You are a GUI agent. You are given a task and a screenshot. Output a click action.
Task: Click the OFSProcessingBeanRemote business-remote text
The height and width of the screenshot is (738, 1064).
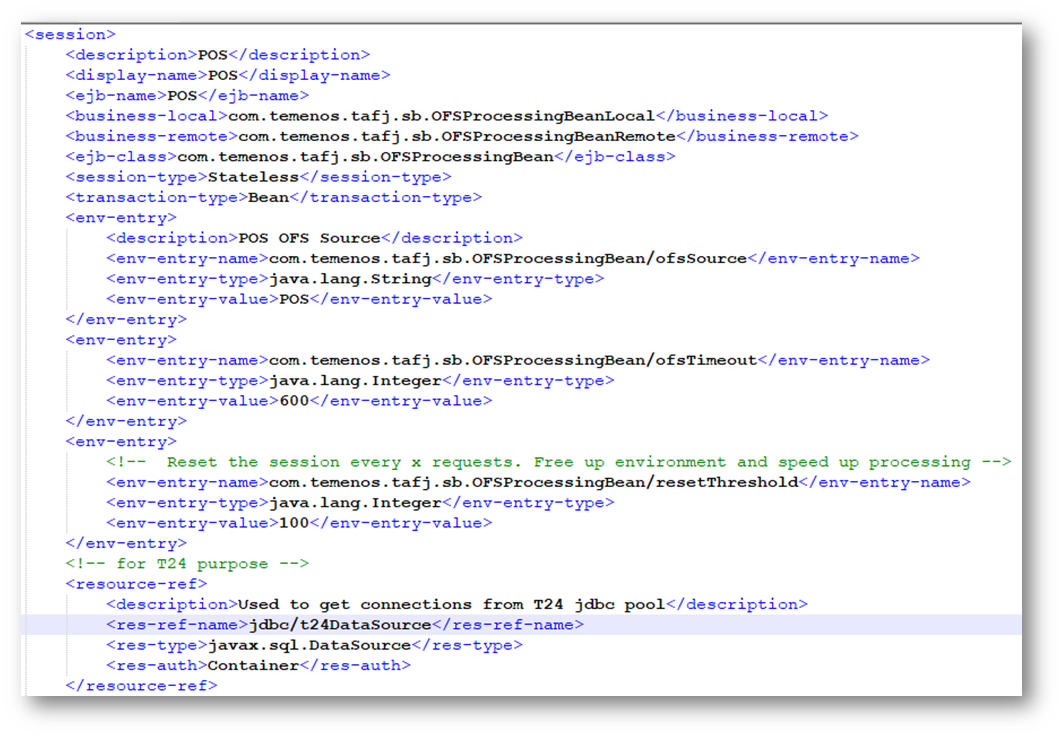click(456, 136)
